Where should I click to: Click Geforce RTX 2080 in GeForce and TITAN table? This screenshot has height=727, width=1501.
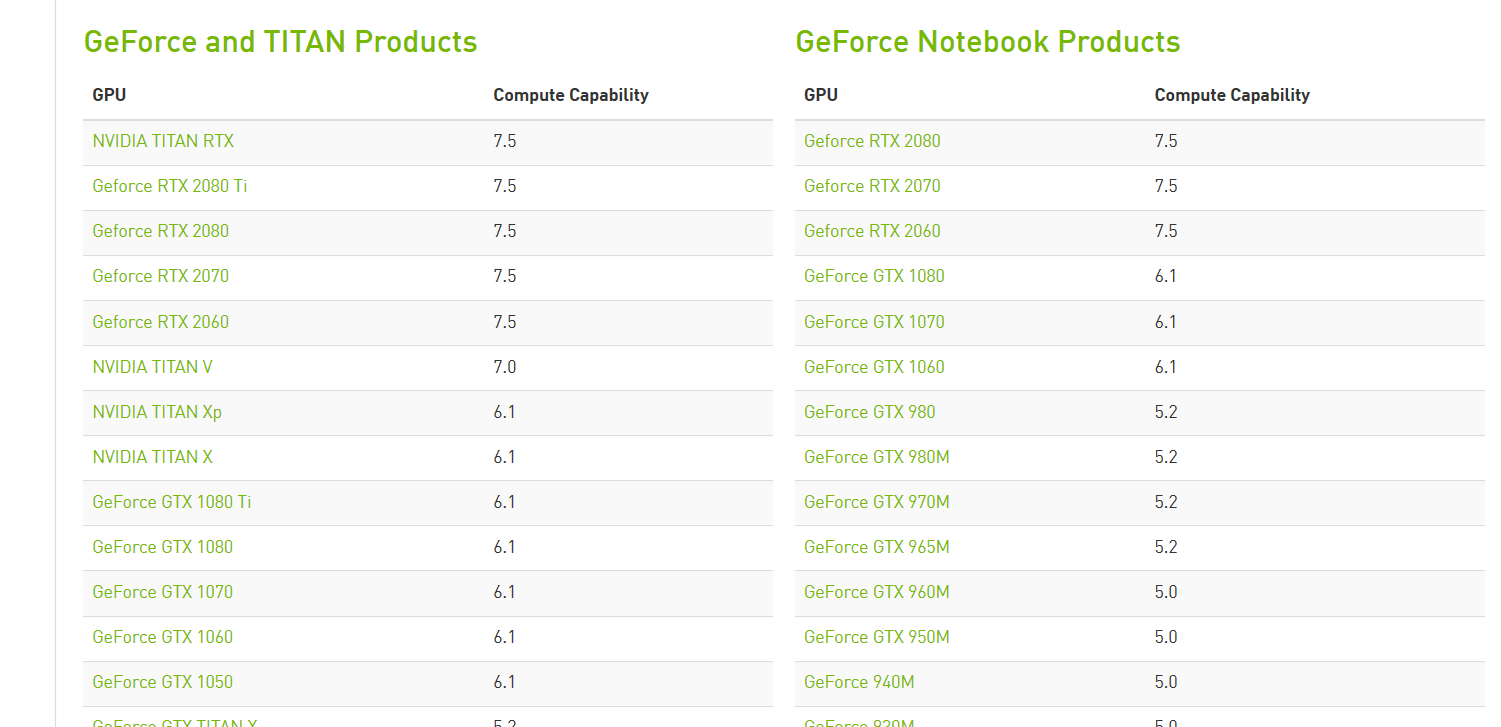[x=160, y=231]
